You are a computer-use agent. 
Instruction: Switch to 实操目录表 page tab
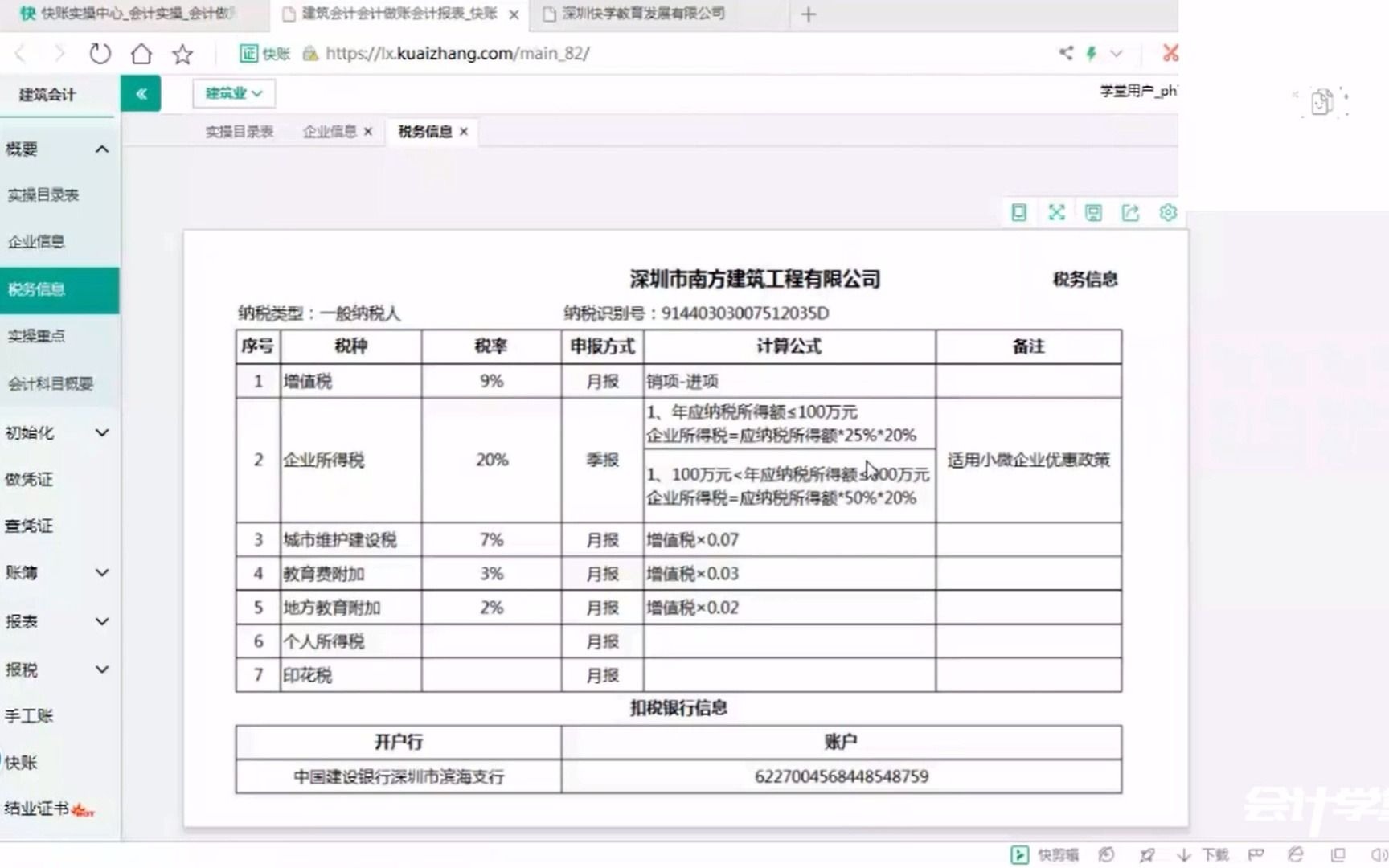240,132
